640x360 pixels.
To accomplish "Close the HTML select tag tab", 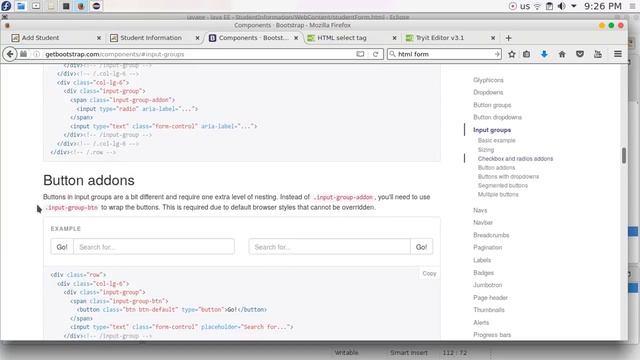I will (394, 38).
